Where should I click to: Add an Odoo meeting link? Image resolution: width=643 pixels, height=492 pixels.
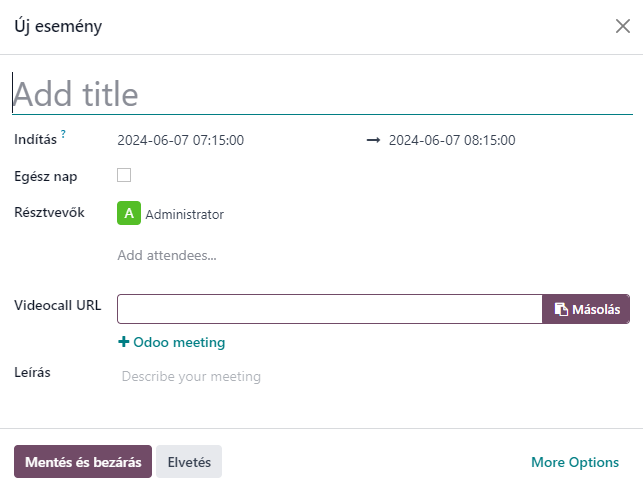tap(171, 342)
